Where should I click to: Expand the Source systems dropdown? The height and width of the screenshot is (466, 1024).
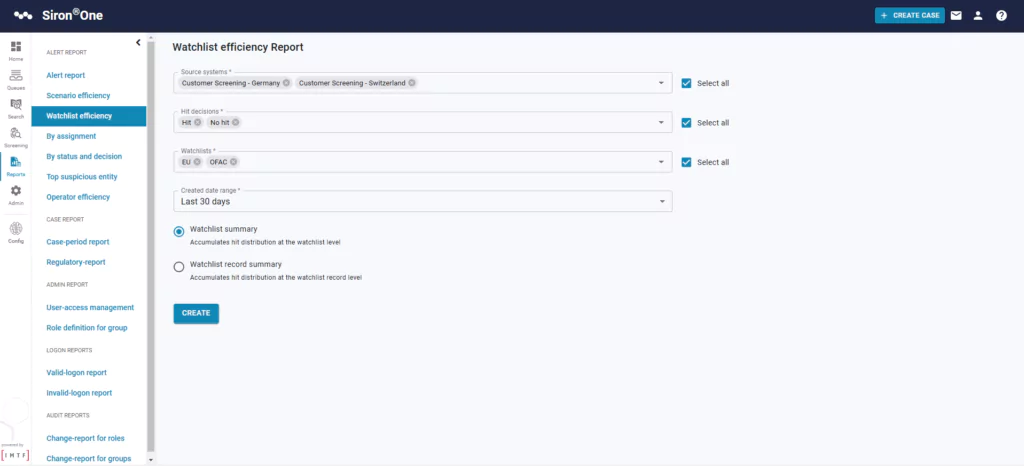coord(662,83)
